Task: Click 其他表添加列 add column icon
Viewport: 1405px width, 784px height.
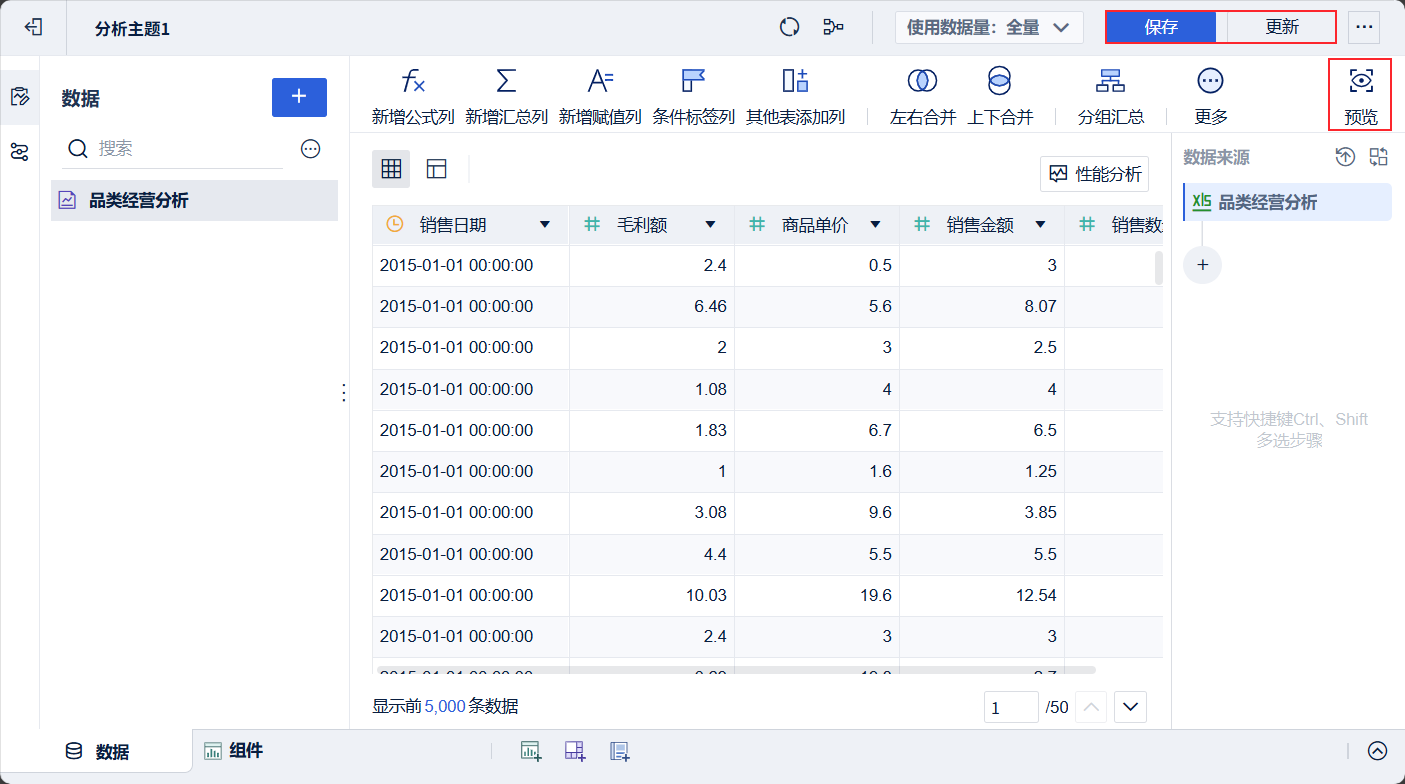Action: (795, 82)
